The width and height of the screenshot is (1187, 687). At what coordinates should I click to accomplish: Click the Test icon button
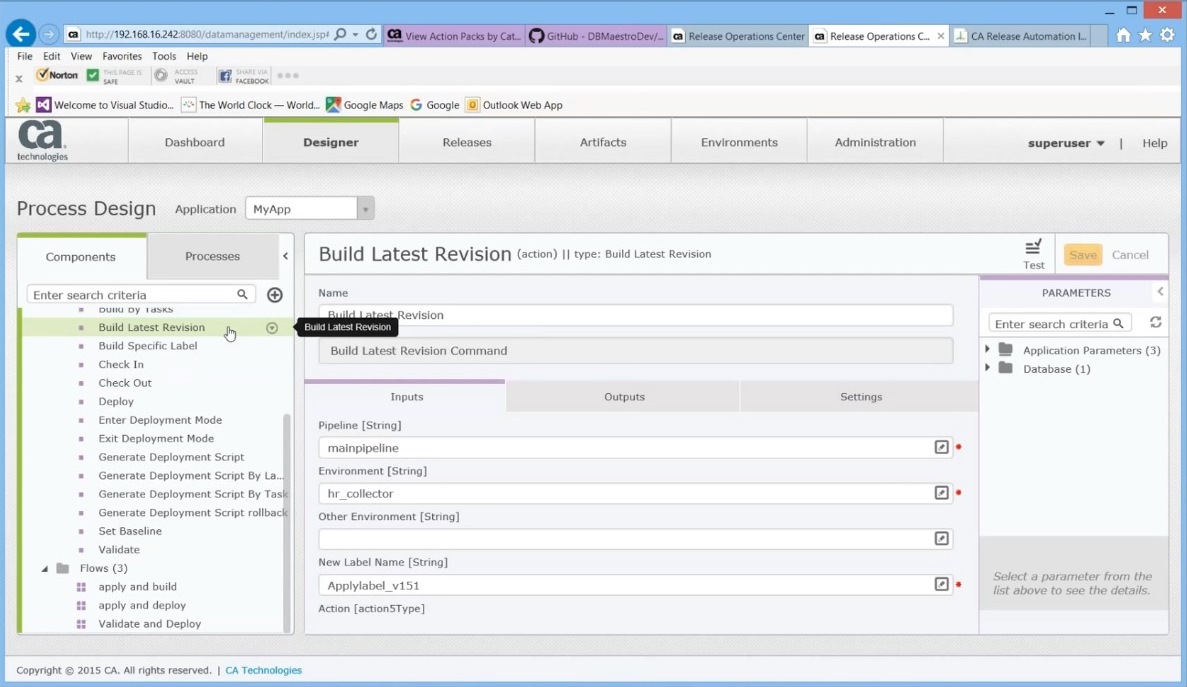1033,253
